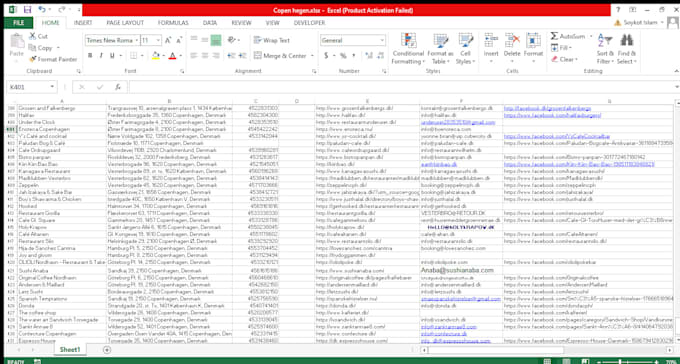
Task: Click the insert function fx icon
Action: 118,87
